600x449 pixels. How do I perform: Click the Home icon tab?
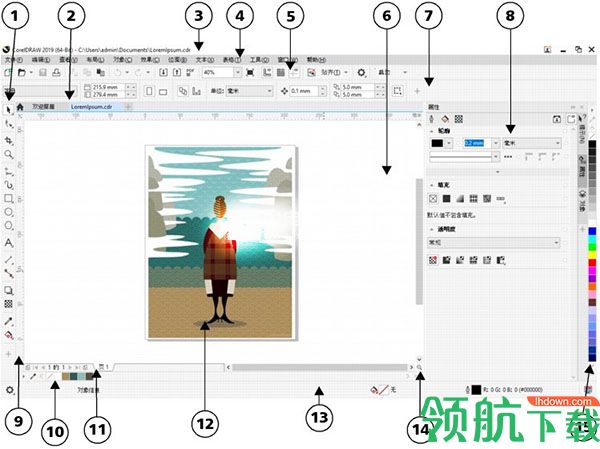coord(20,107)
